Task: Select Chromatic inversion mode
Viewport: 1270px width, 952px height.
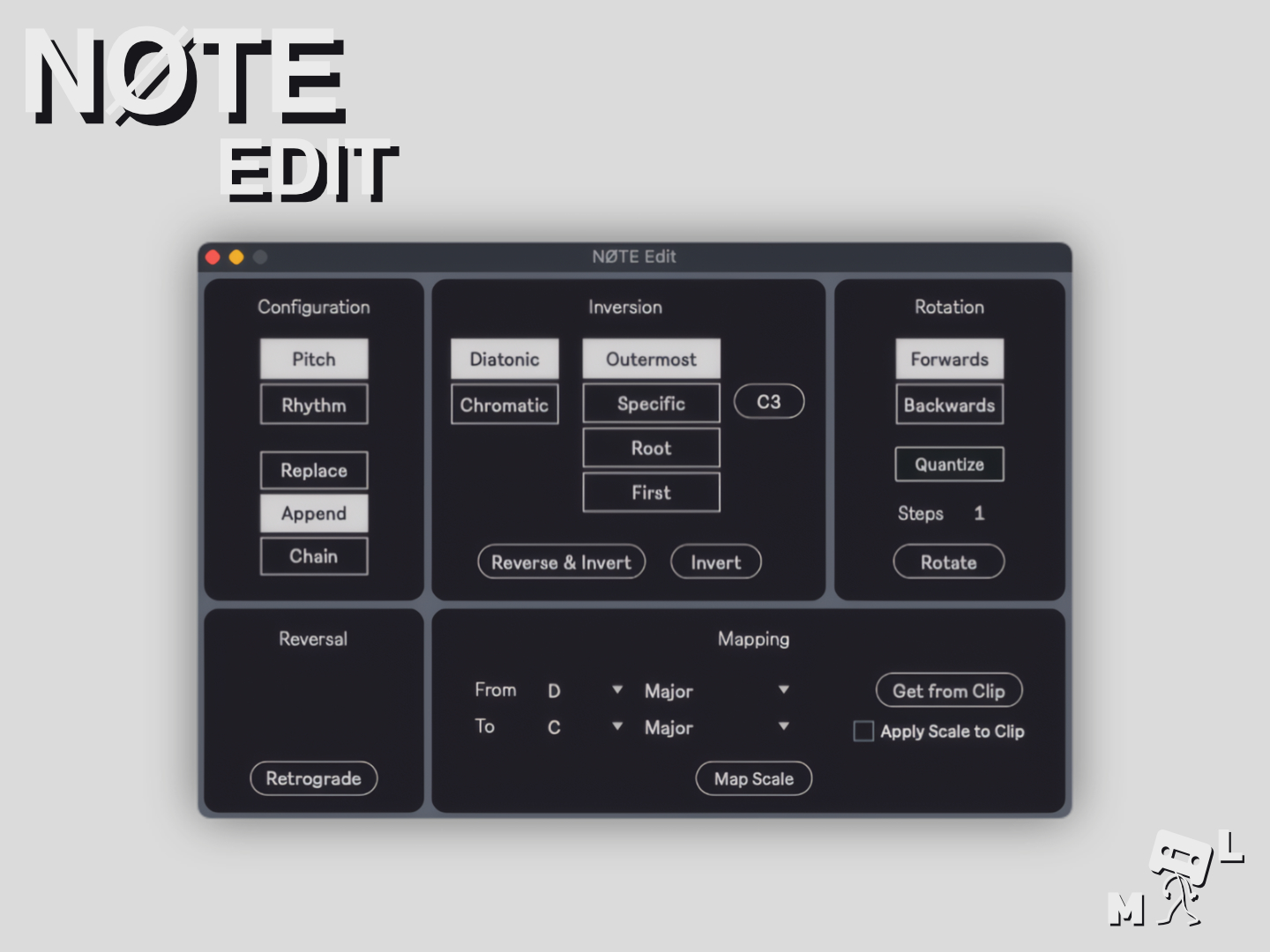Action: click(x=504, y=405)
